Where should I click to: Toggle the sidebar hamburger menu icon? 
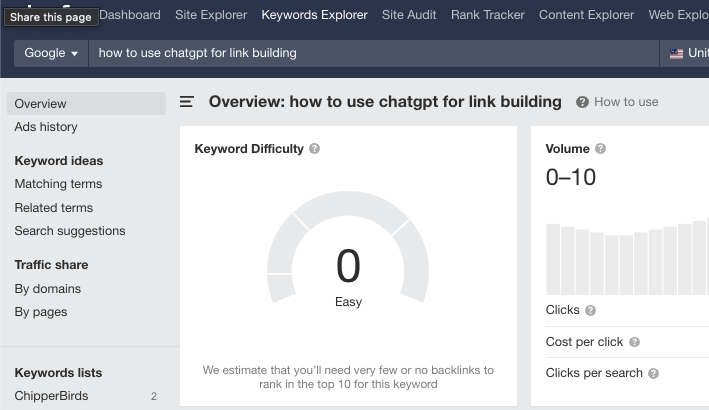187,102
